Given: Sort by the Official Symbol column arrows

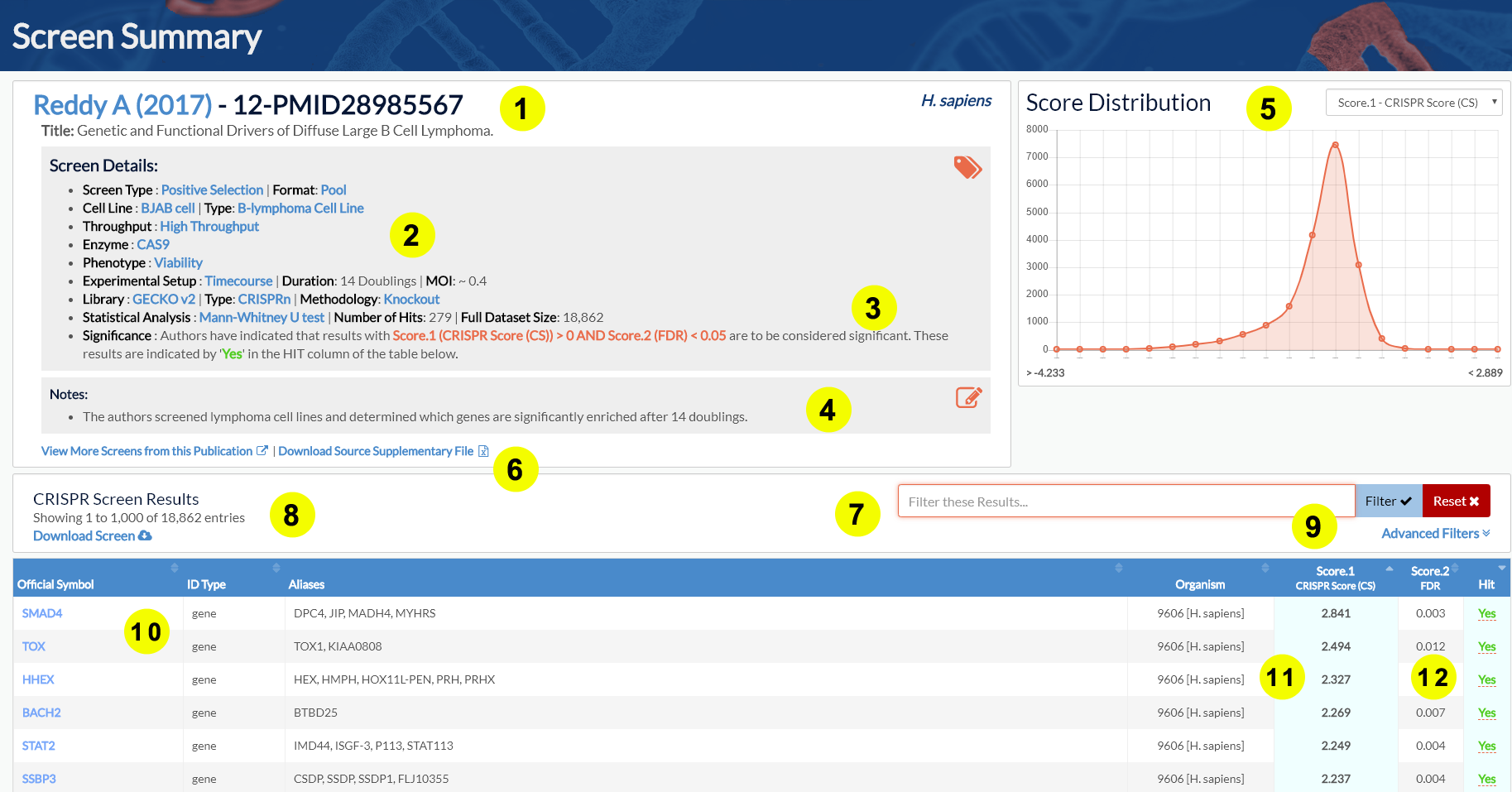Looking at the screenshot, I should (174, 568).
